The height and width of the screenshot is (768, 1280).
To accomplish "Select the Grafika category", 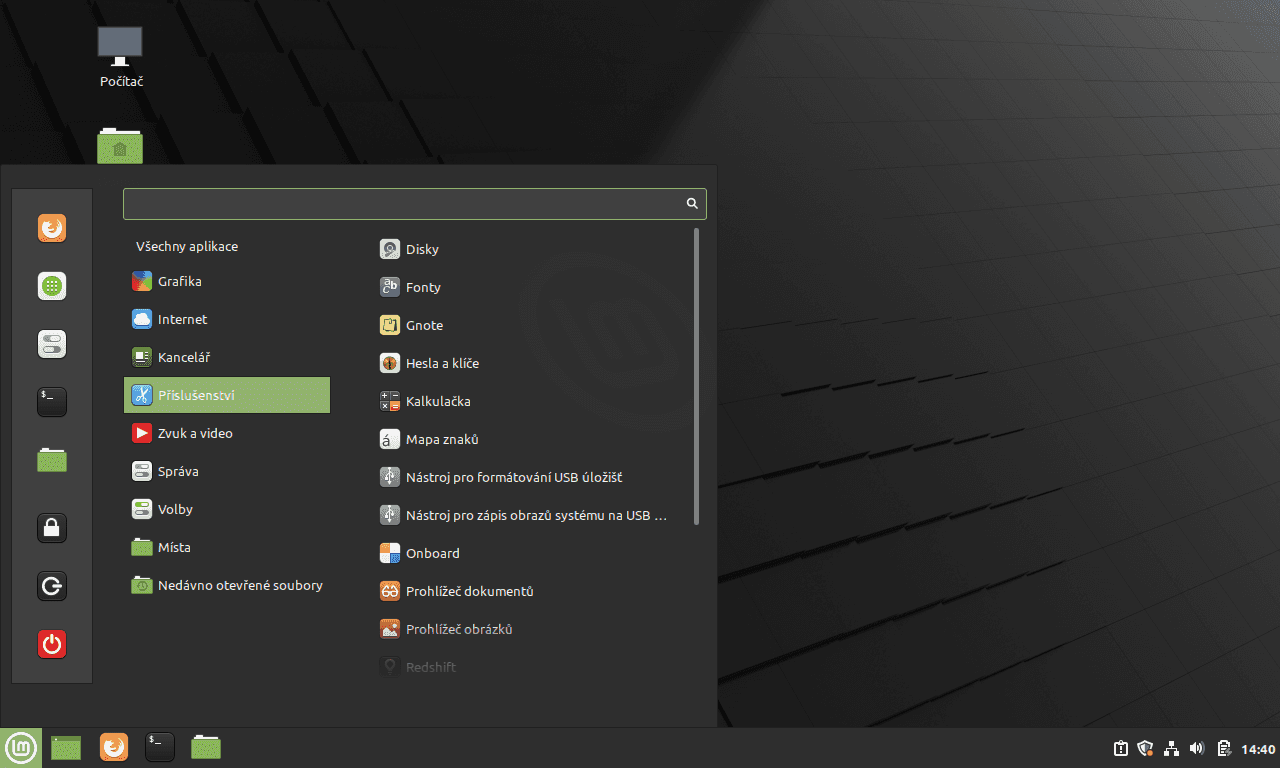I will click(180, 281).
